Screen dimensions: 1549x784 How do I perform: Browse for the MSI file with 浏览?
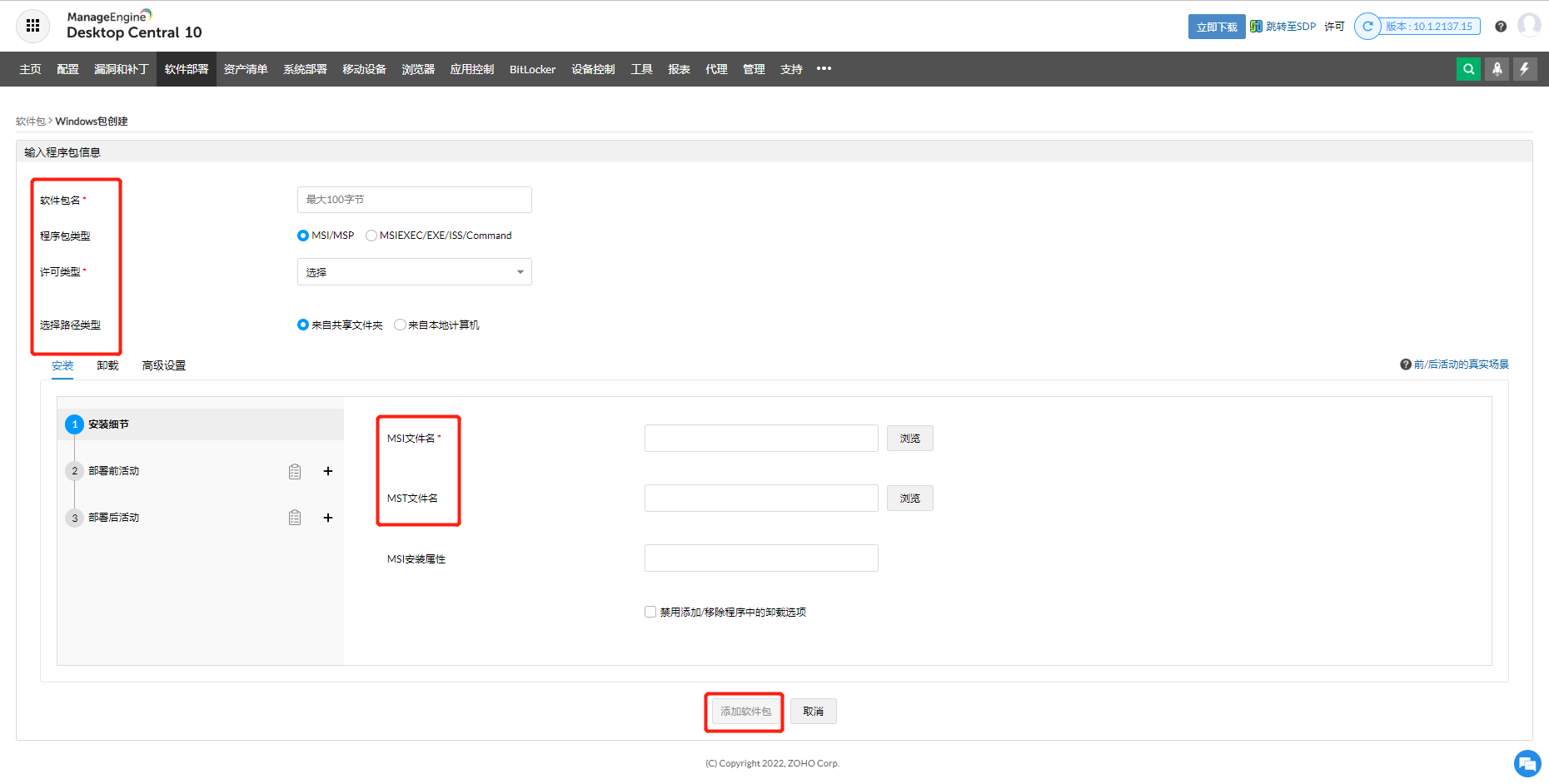pos(910,439)
